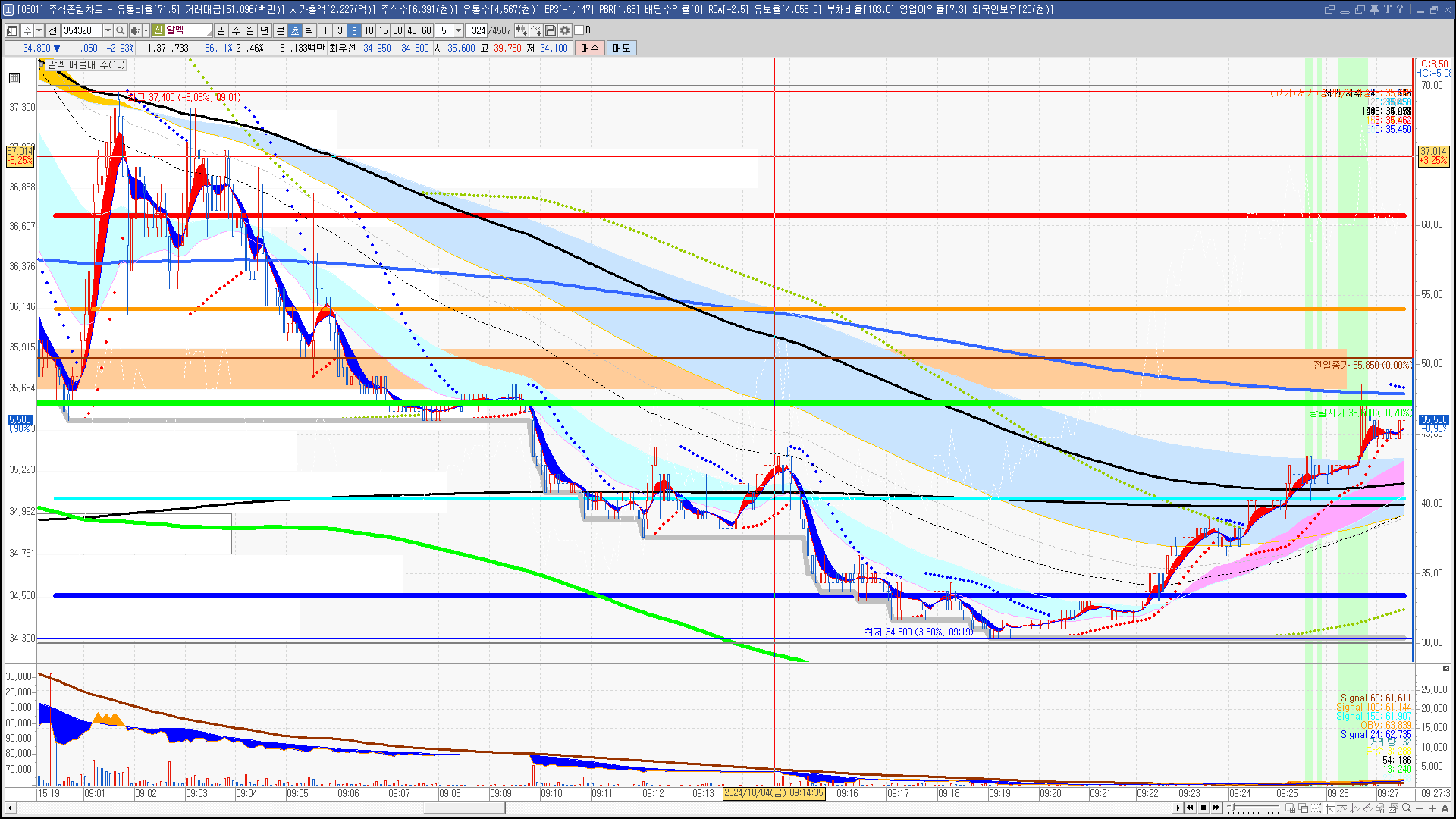This screenshot has height=819, width=1456.
Task: Click the fast-forward replay button
Action: pyautogui.click(x=1216, y=808)
